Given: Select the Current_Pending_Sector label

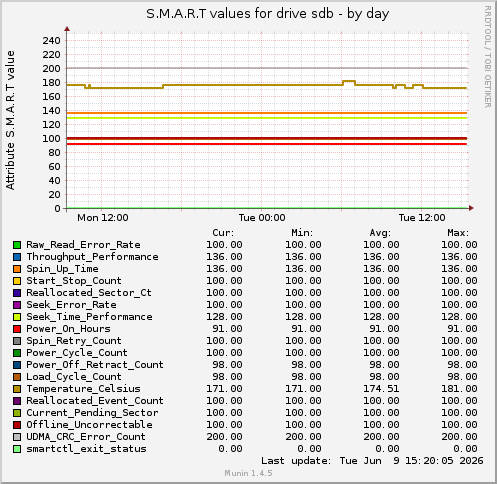Looking at the screenshot, I should click(x=92, y=413).
